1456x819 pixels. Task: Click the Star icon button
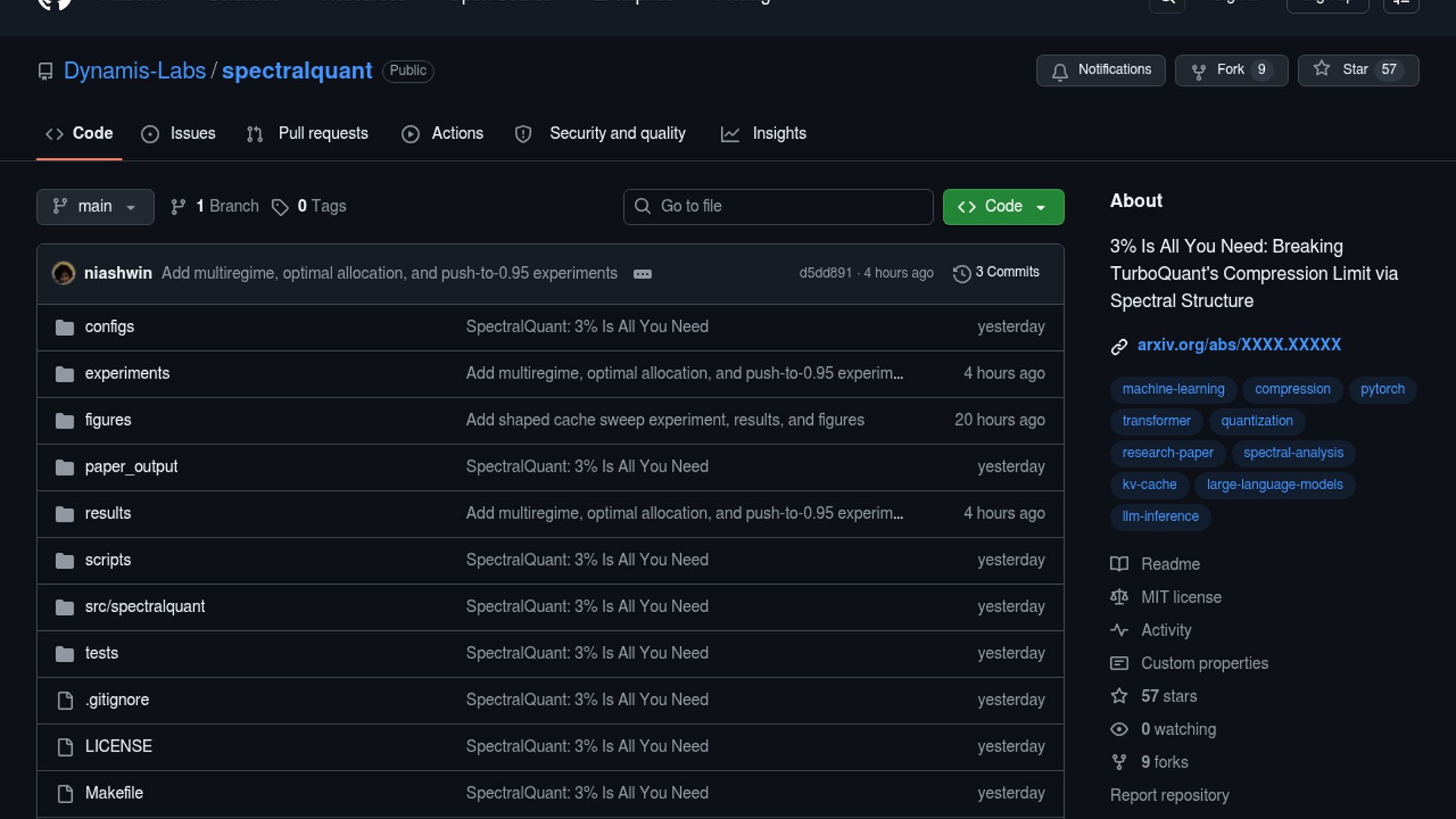(1322, 69)
